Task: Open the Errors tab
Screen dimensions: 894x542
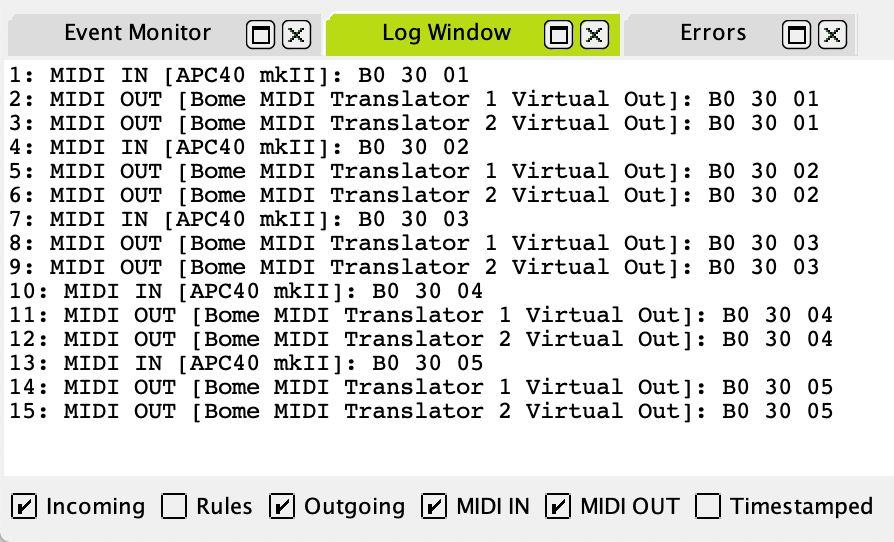Action: click(x=713, y=32)
